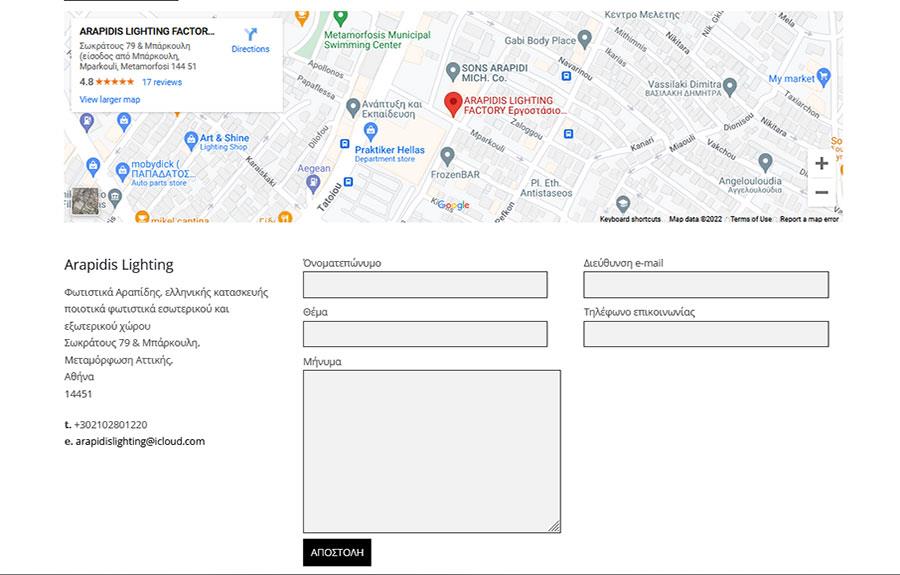
Task: Click the ARAPIDIS LIGHTING FACTOR... card title
Action: (147, 31)
